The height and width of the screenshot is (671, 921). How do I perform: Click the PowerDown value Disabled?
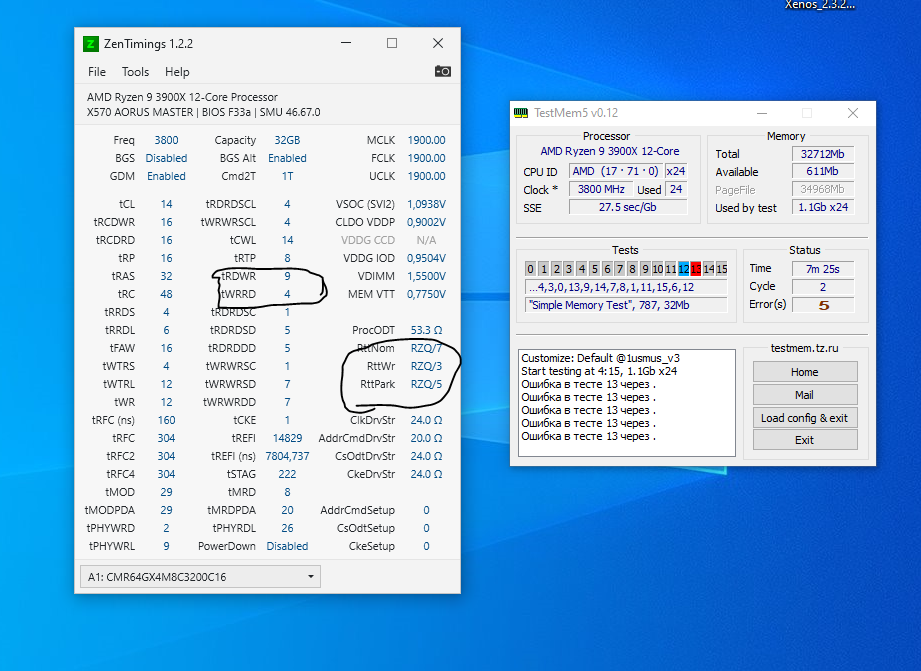tap(287, 546)
